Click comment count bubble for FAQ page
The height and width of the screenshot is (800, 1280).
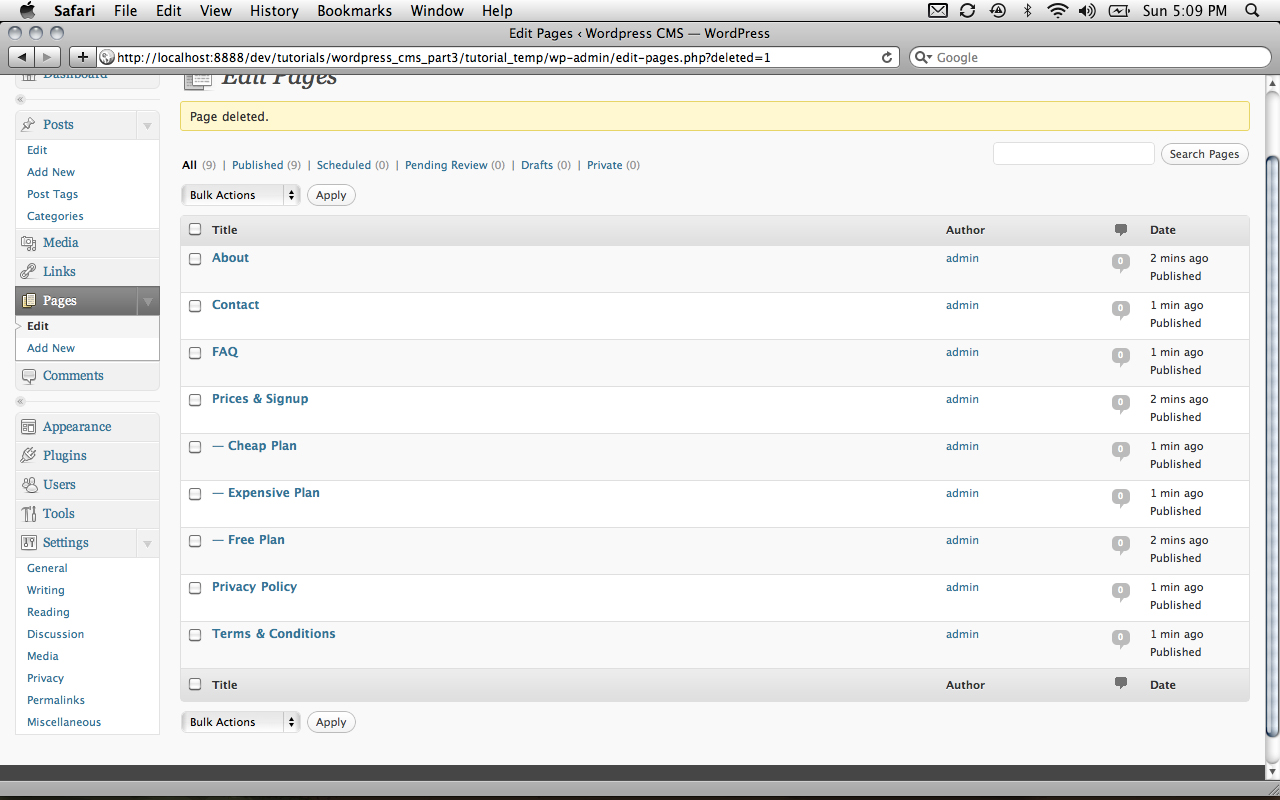pos(1121,357)
